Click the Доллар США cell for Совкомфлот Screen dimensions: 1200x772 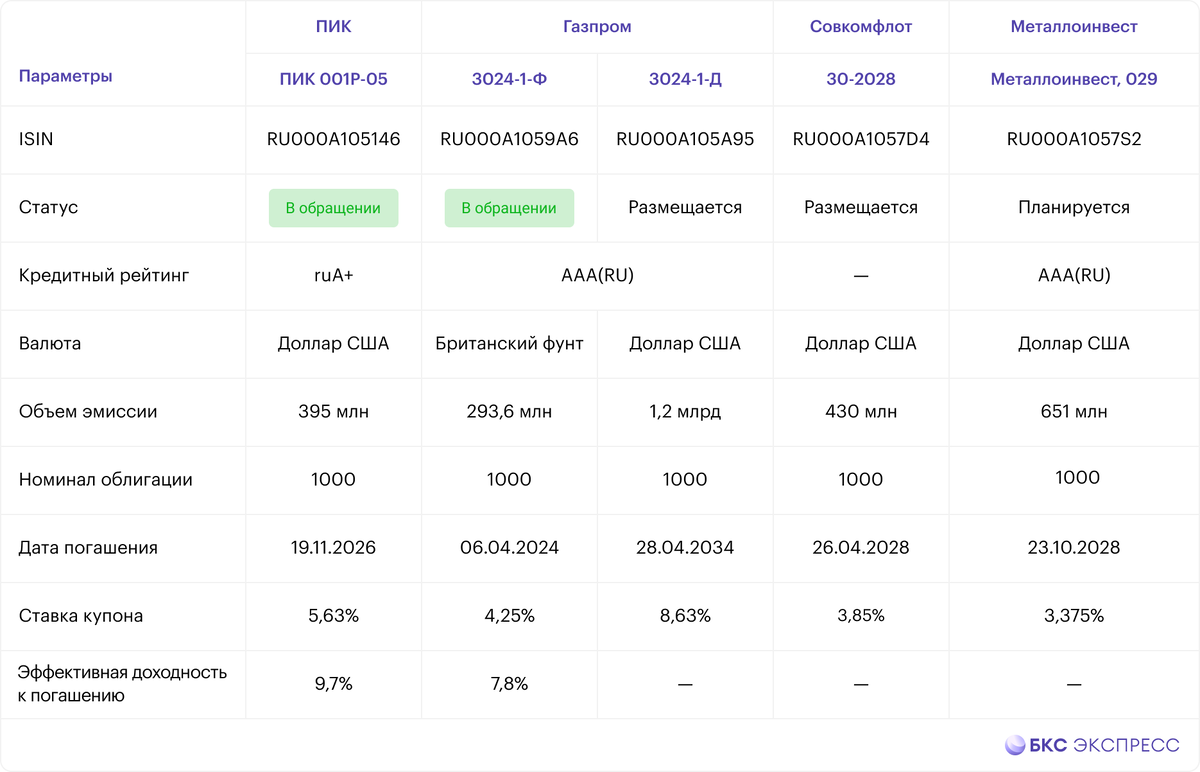(x=861, y=344)
